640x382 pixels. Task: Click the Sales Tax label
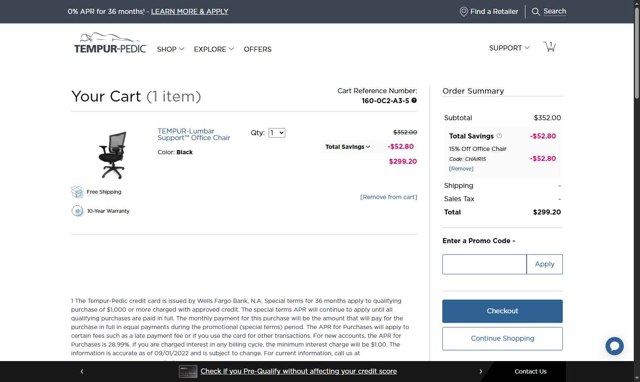459,199
